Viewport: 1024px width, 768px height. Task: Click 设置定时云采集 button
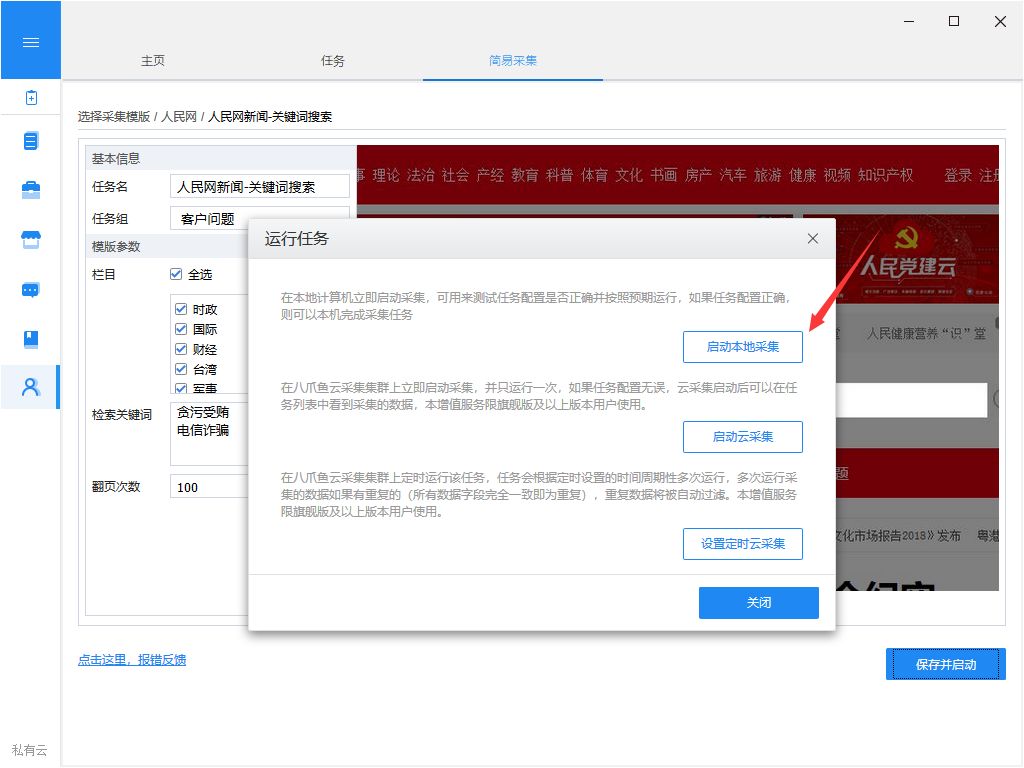743,544
